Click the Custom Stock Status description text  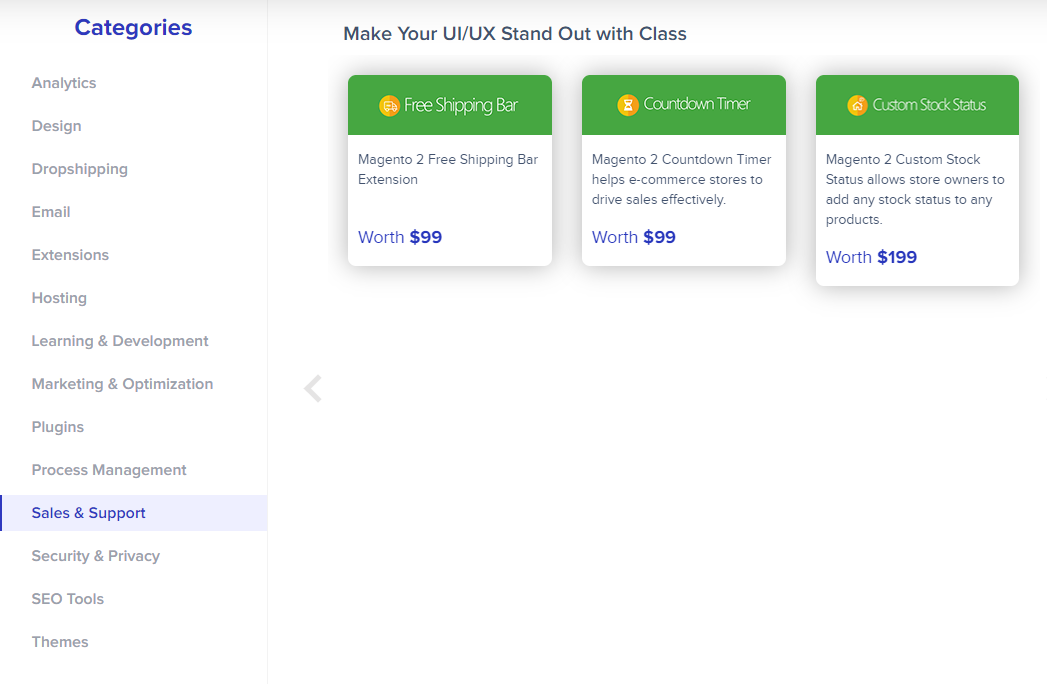pyautogui.click(x=915, y=189)
